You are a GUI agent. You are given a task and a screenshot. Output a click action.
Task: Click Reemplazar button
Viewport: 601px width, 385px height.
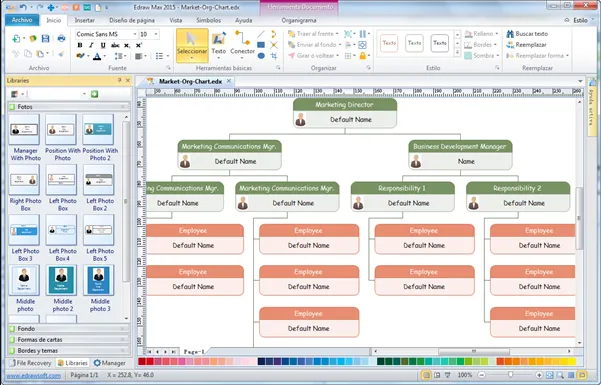pos(526,45)
